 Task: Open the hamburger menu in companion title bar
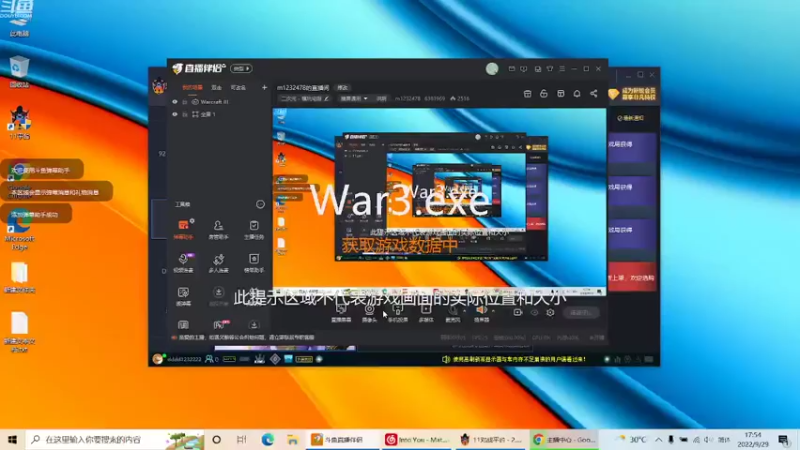(562, 69)
